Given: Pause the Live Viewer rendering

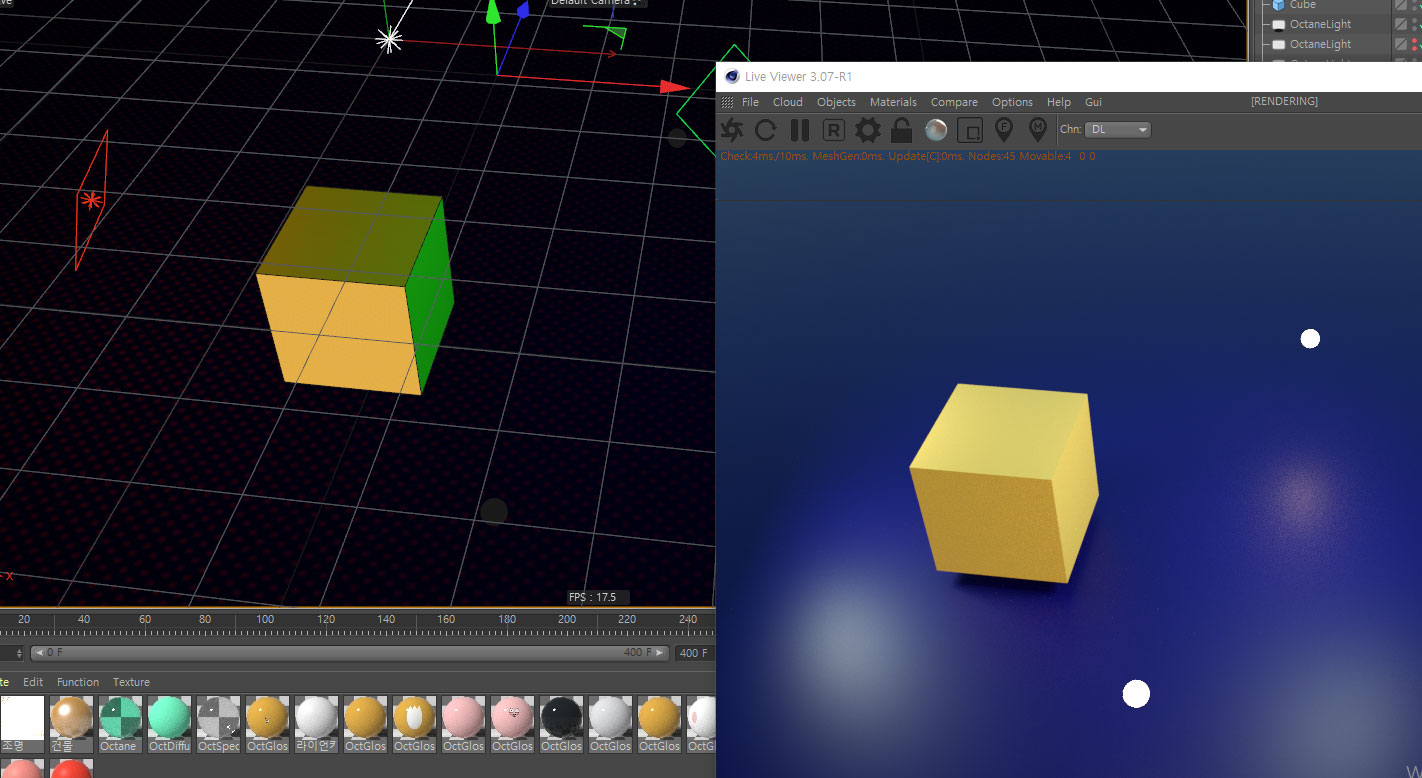Looking at the screenshot, I should 800,130.
